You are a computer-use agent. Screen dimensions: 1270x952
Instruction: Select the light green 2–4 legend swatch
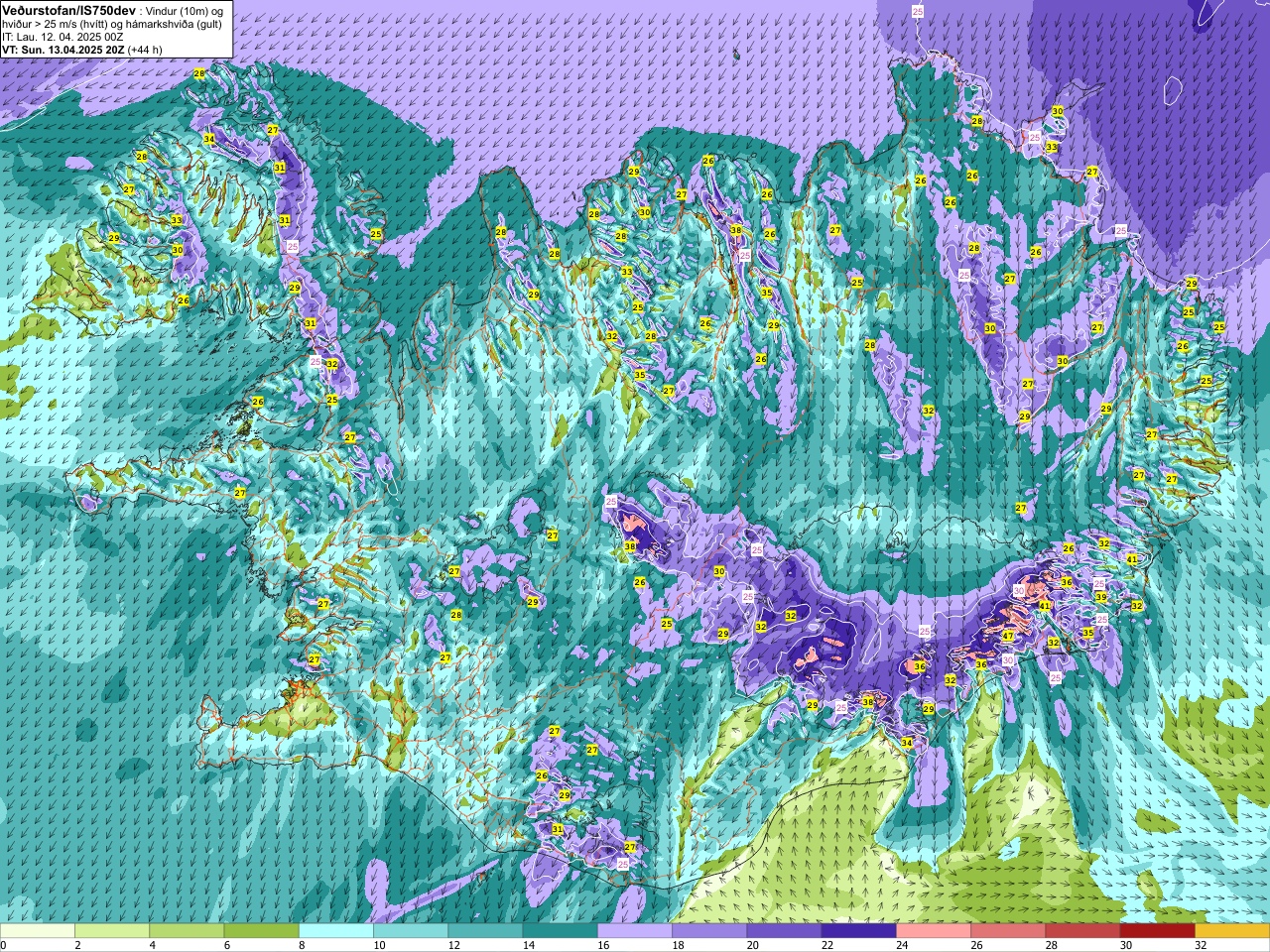[112, 931]
